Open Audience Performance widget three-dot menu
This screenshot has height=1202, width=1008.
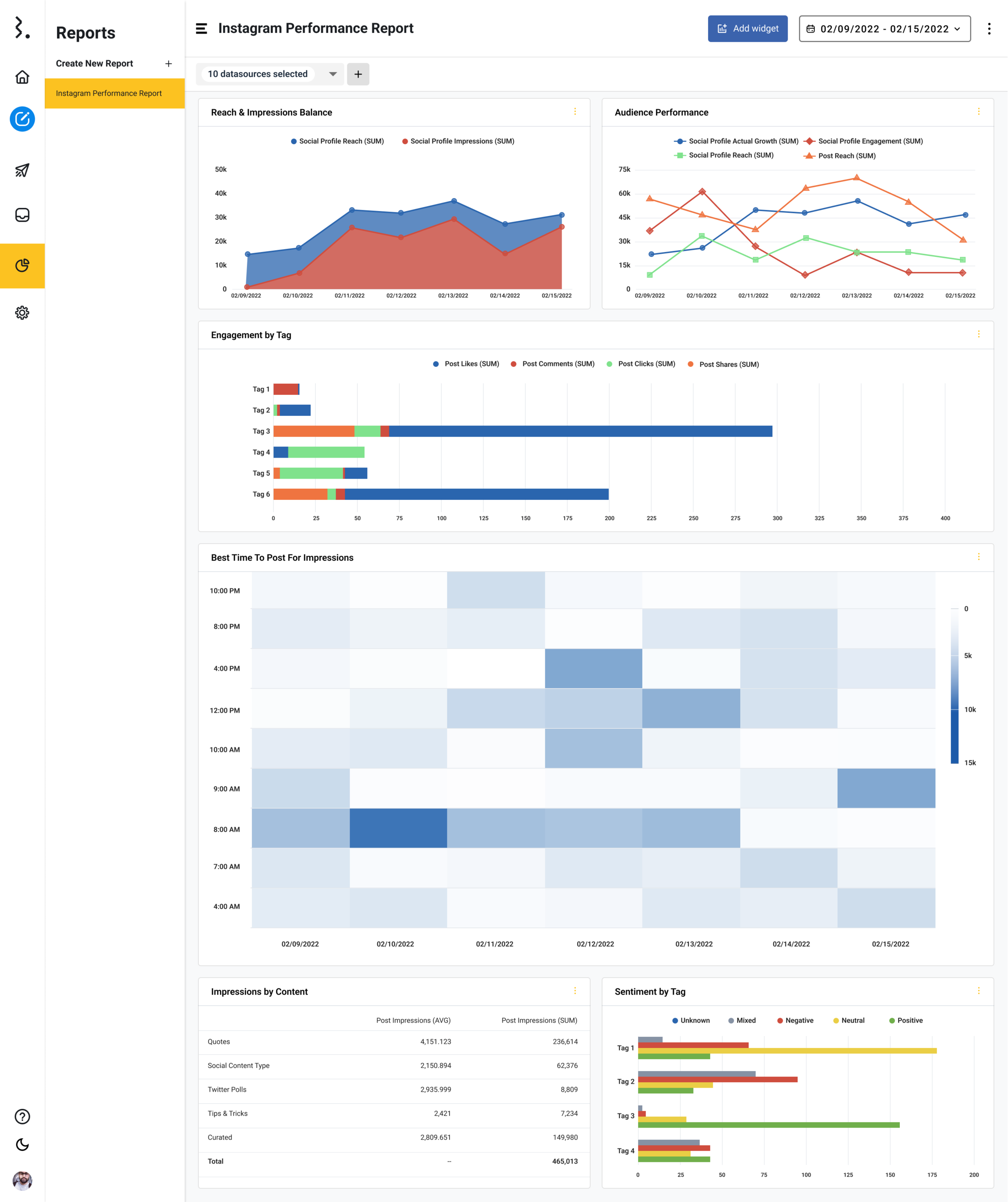(978, 112)
